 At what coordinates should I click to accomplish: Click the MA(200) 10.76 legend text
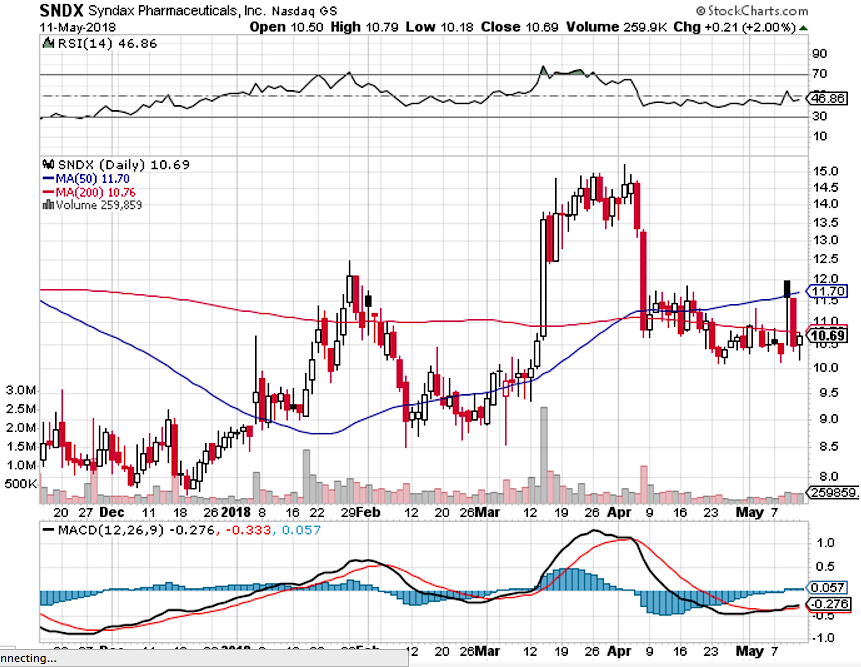pos(95,192)
